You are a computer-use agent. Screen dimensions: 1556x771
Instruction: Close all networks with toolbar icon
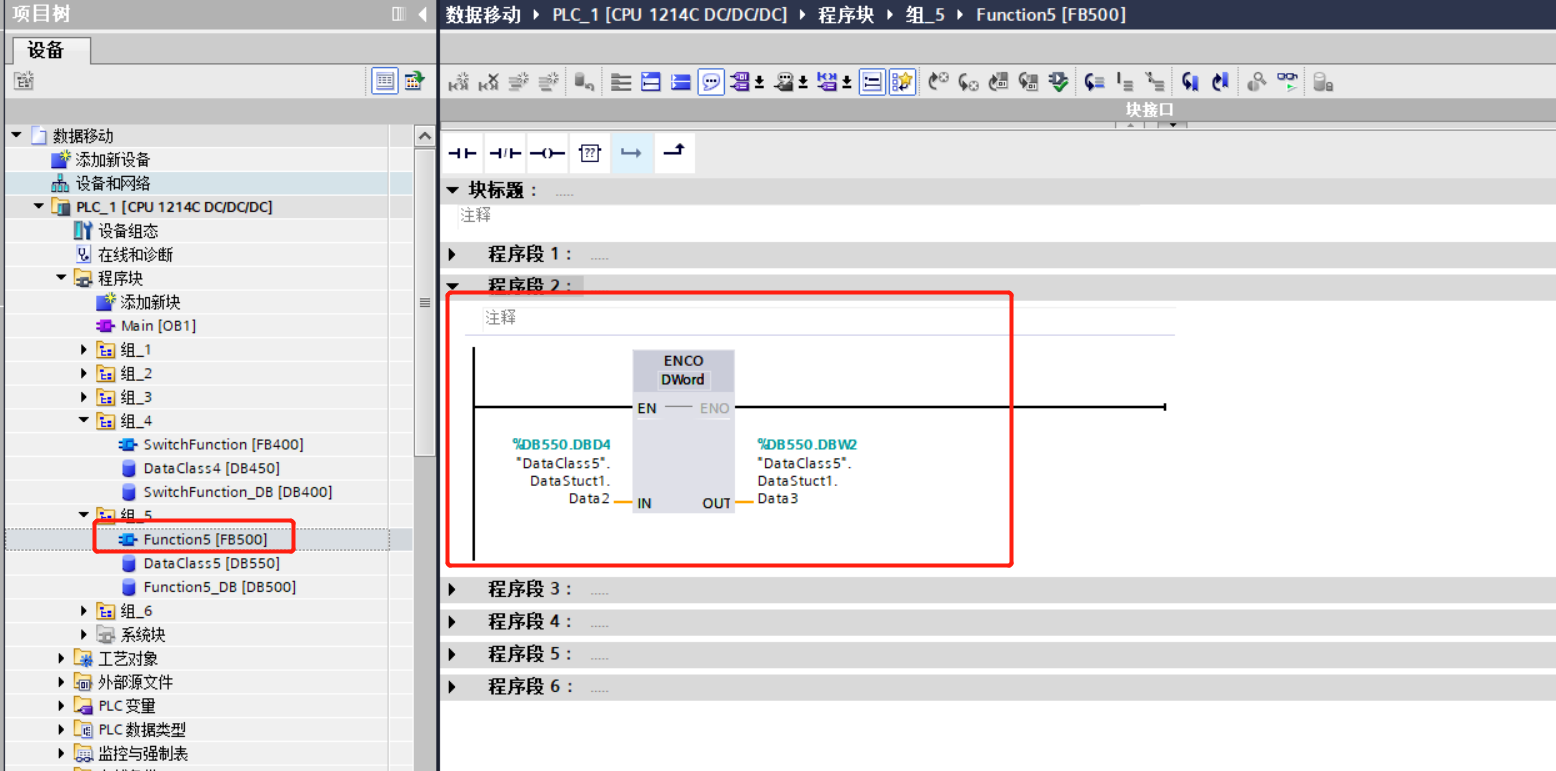[x=681, y=82]
